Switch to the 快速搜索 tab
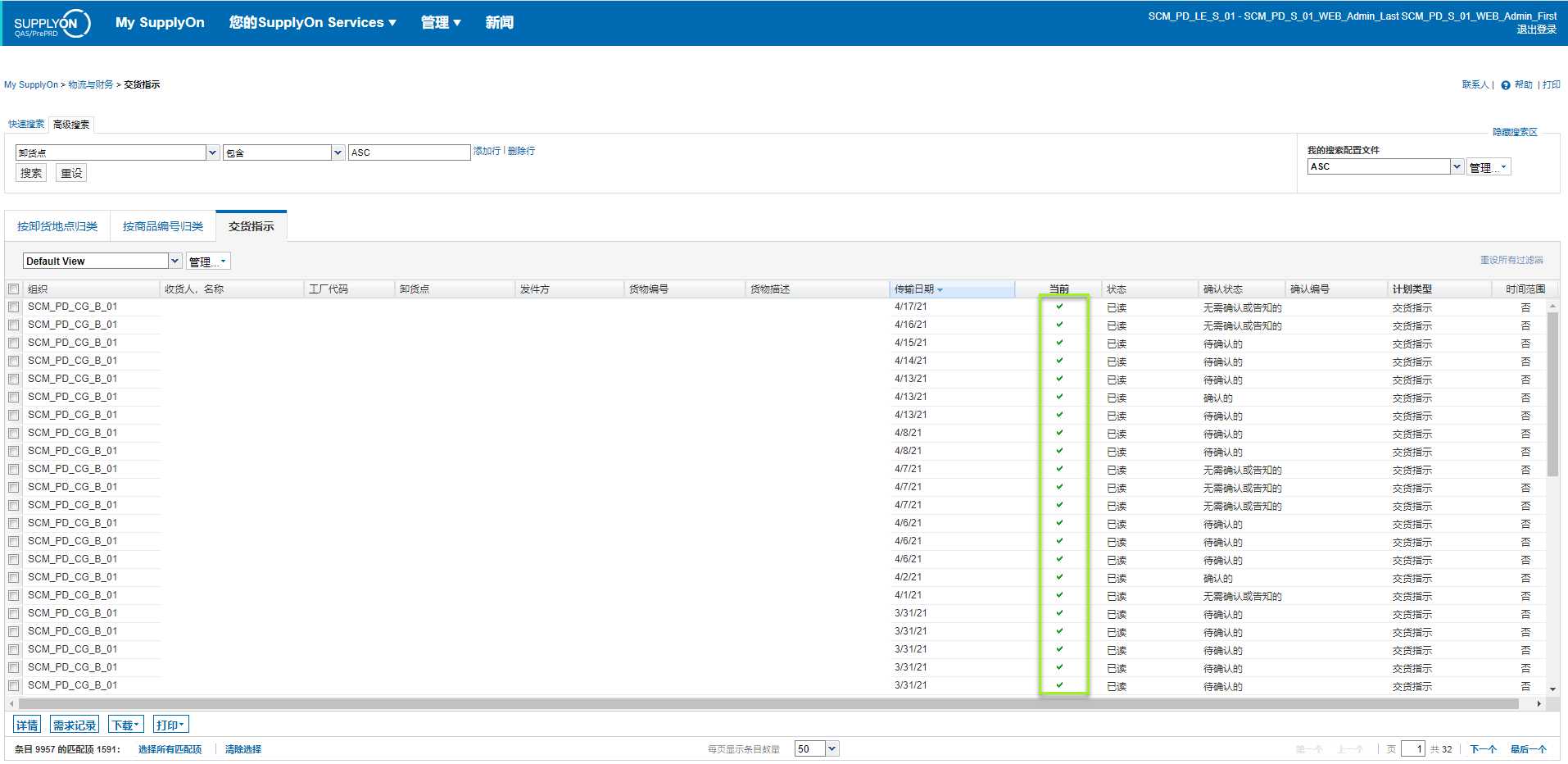1568x764 pixels. (26, 125)
